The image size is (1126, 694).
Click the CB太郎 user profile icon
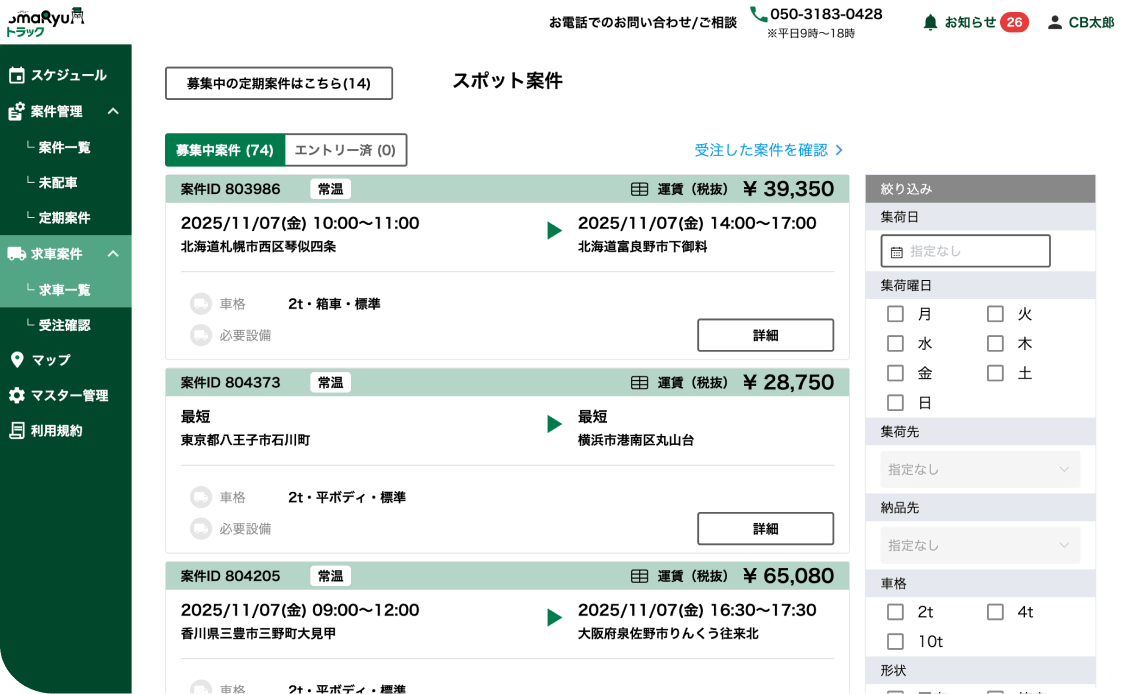pos(1054,22)
